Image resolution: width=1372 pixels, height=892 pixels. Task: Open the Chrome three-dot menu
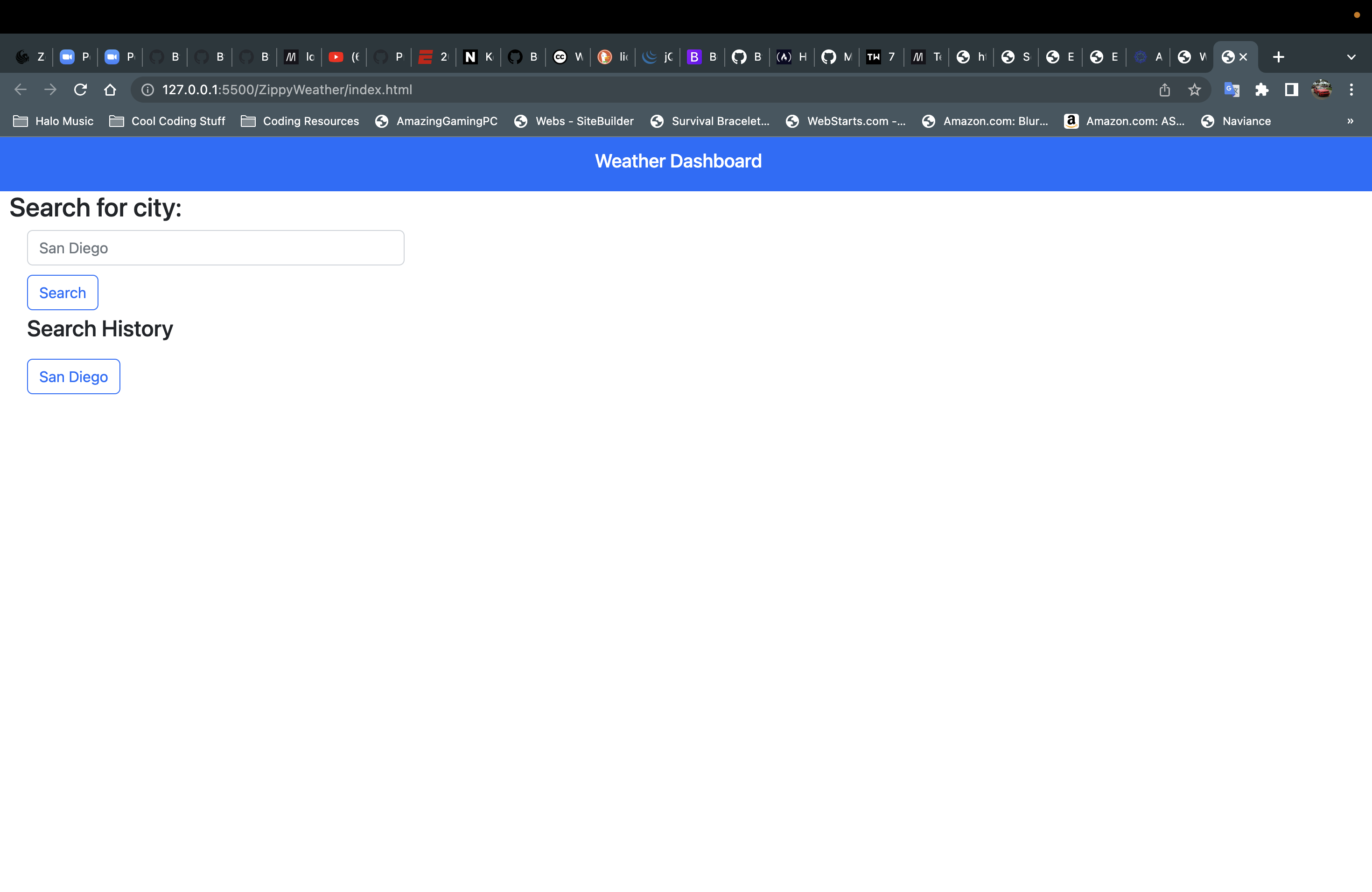[x=1351, y=89]
